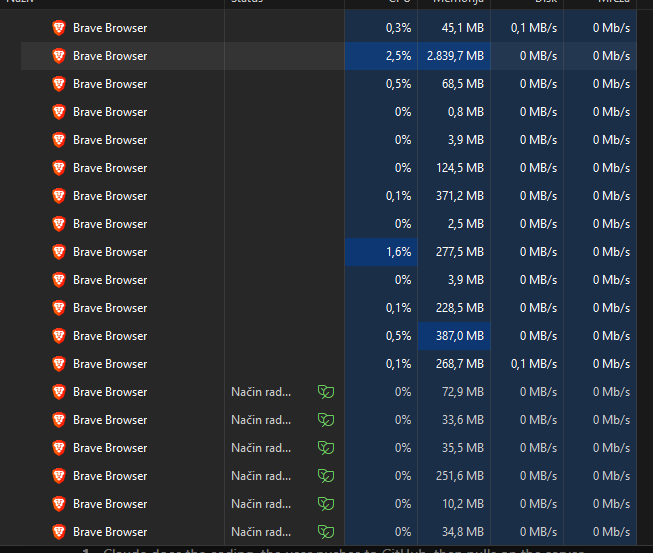The width and height of the screenshot is (653, 553).
Task: Click 'Način rad...' status in the 72,9 MB row
Action: coord(261,392)
